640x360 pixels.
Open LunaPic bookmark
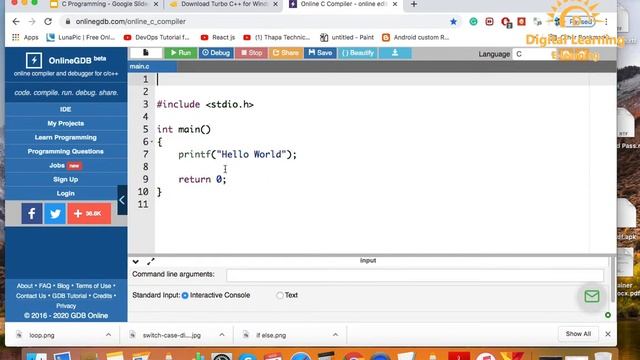(x=81, y=37)
